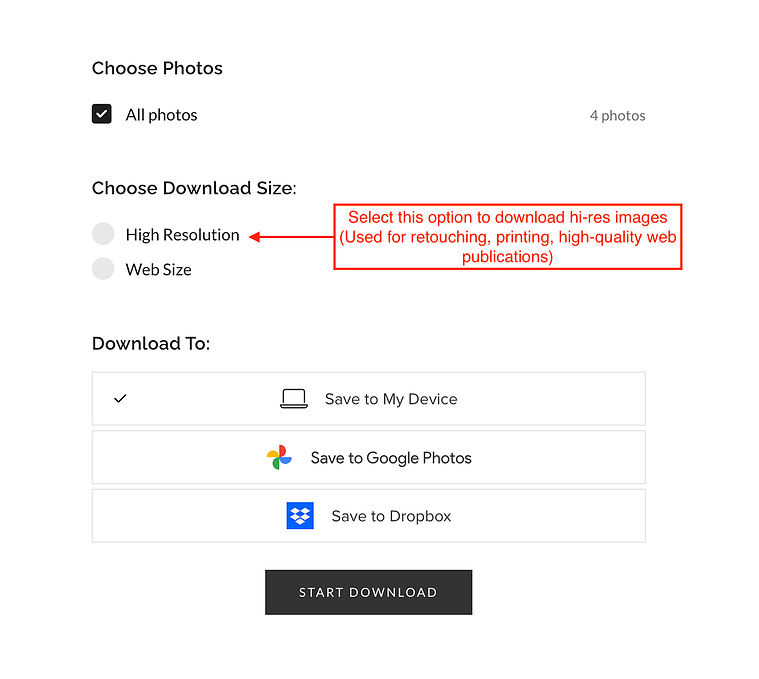Screen dimensions: 759x679
Task: Click the laptop device icon
Action: [x=294, y=399]
